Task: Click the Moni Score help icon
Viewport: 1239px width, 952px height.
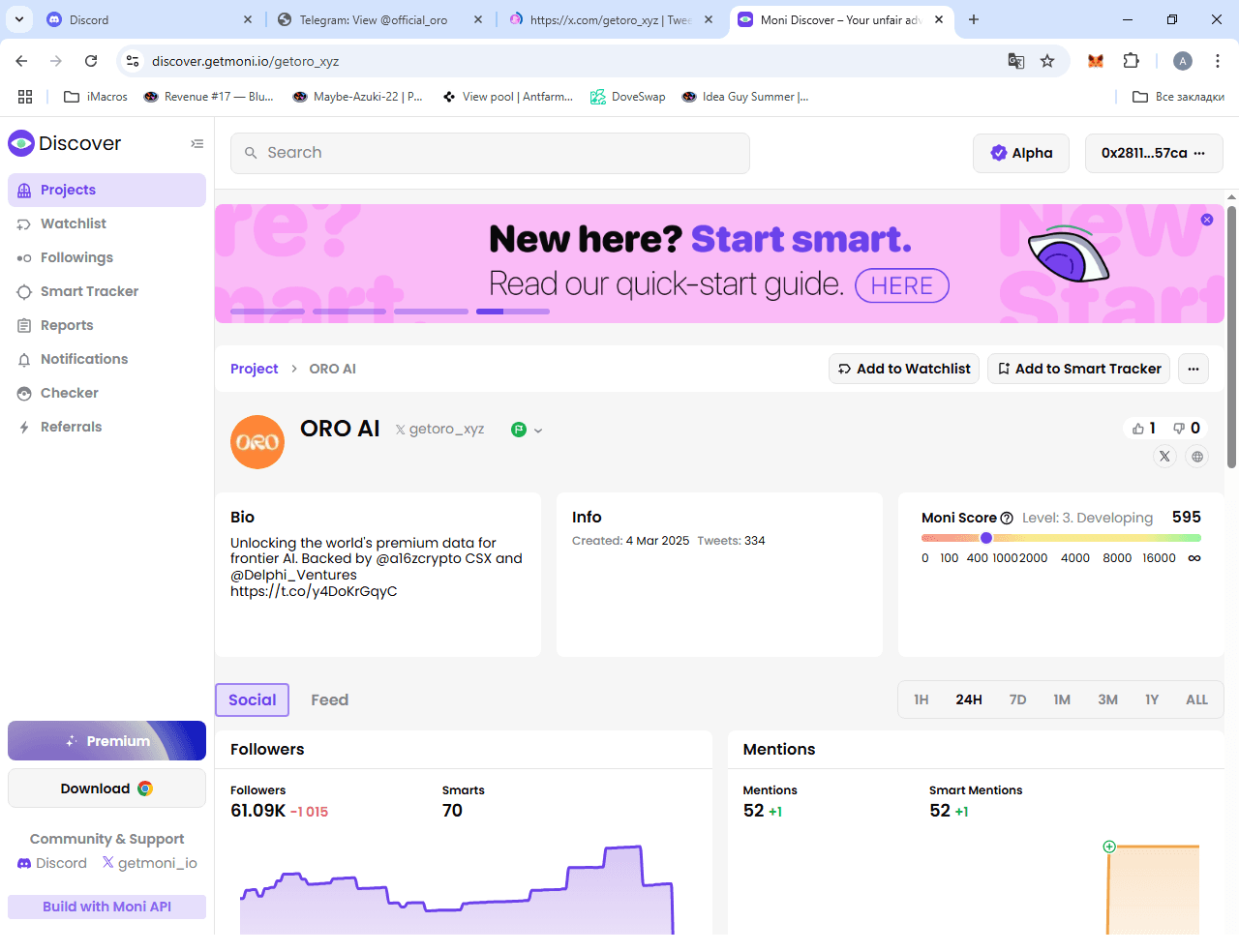Action: [1007, 519]
